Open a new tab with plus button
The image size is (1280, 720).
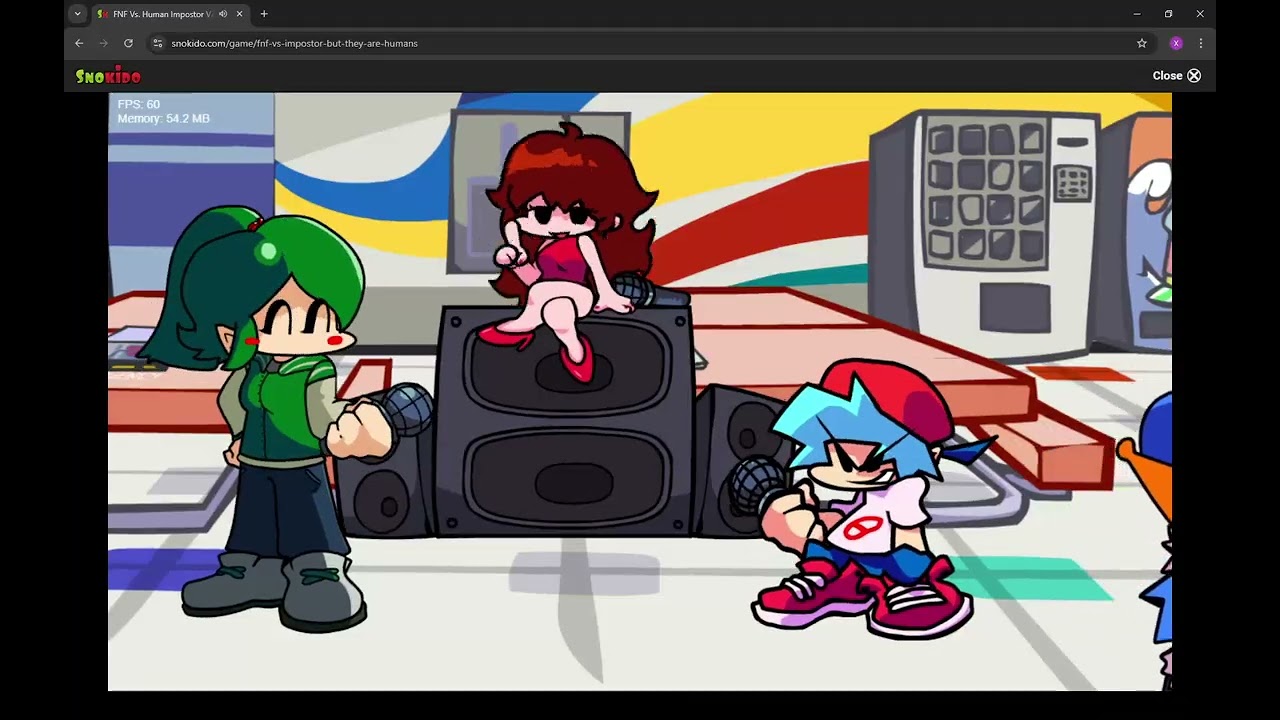click(264, 14)
